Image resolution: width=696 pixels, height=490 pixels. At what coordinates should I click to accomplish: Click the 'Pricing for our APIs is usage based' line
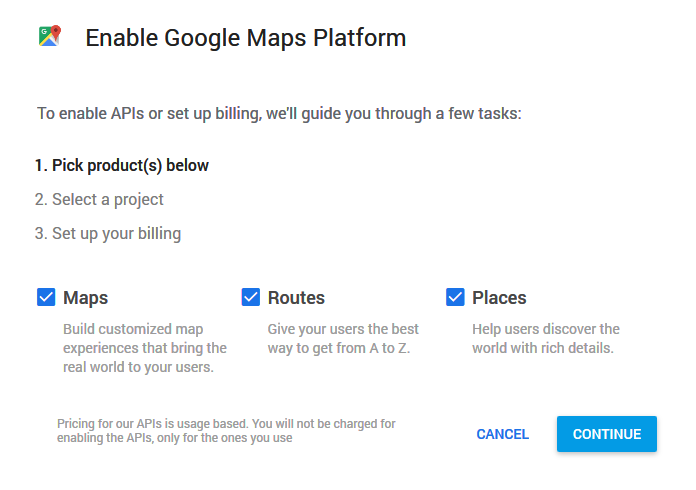[x=153, y=424]
